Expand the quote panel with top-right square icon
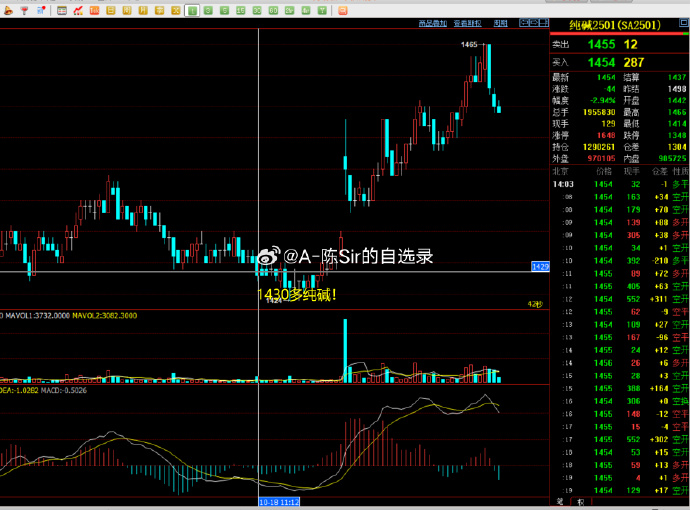 [x=681, y=22]
